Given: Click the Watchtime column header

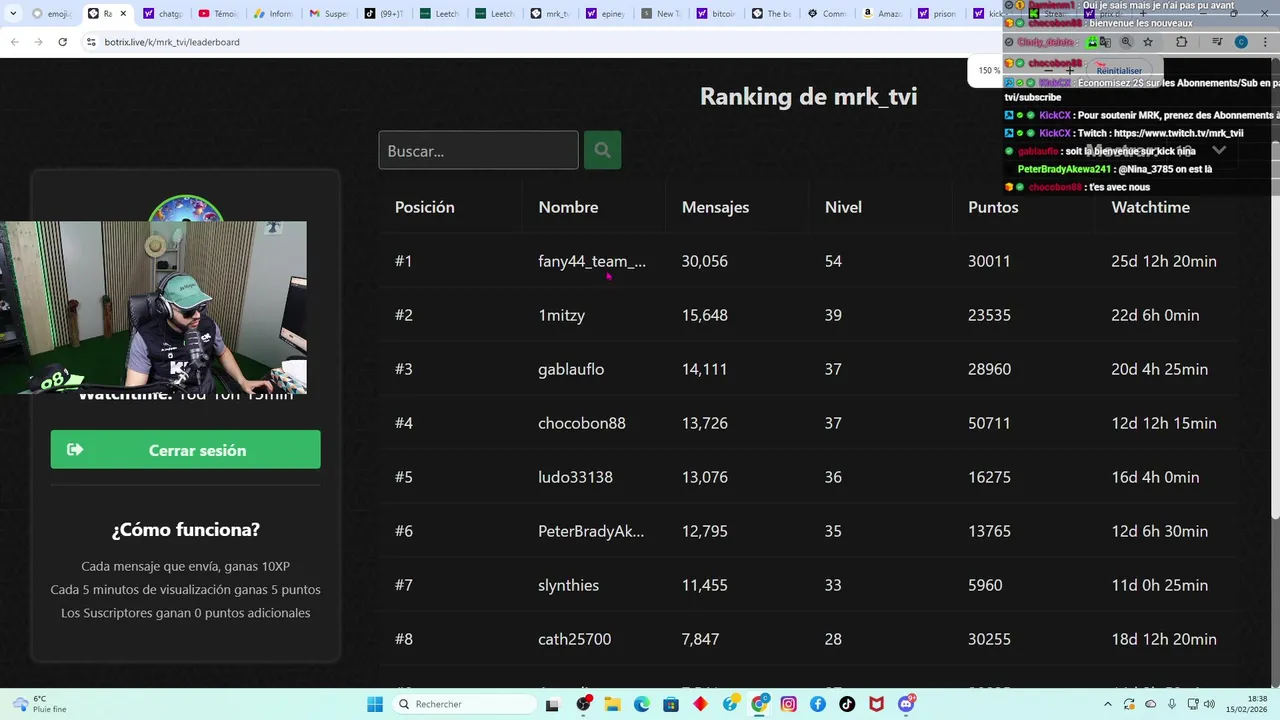Looking at the screenshot, I should (x=1150, y=207).
